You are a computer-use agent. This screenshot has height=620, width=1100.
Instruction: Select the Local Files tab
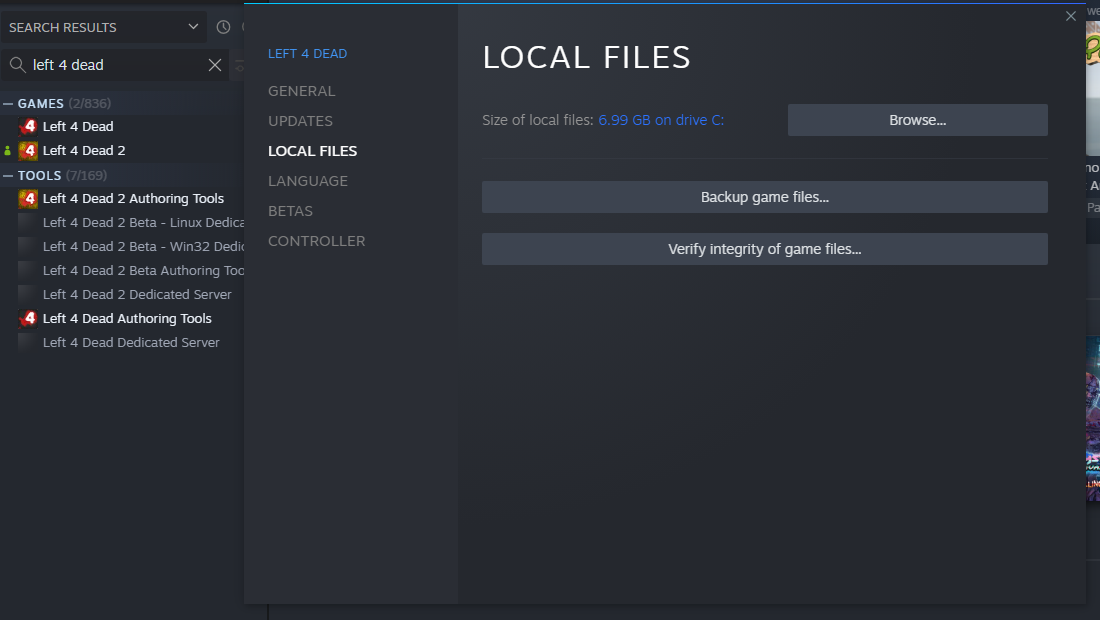[x=312, y=151]
